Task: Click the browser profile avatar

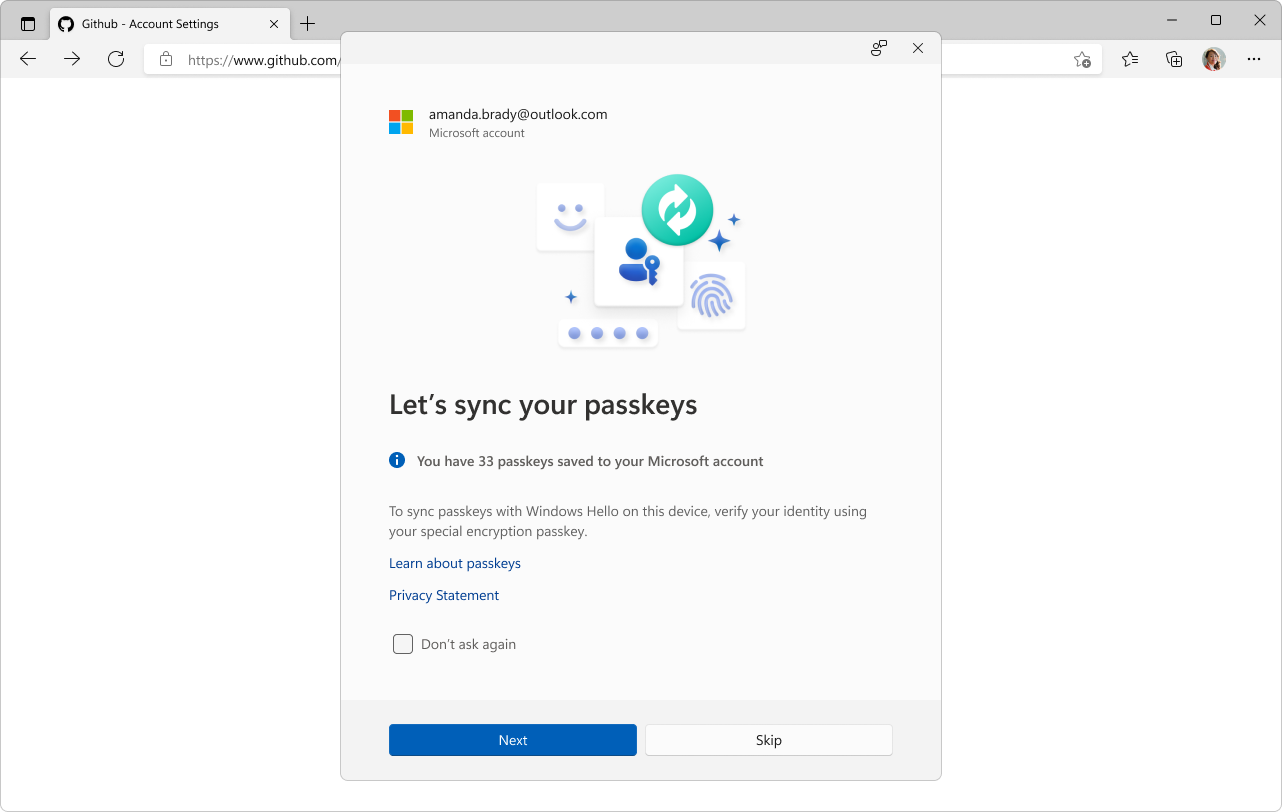Action: [x=1213, y=59]
